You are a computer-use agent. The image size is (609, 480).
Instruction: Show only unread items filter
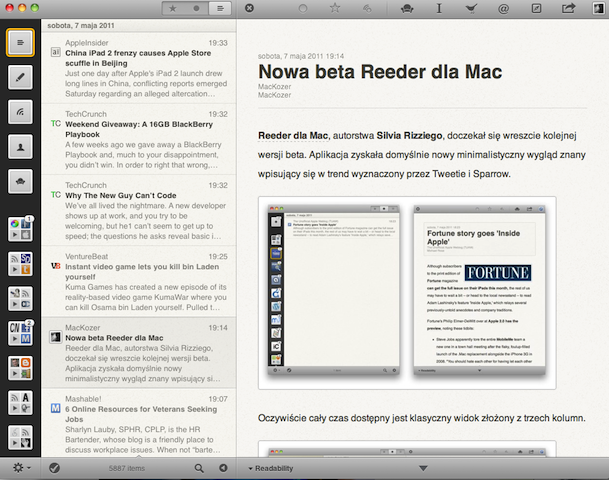[x=197, y=9]
